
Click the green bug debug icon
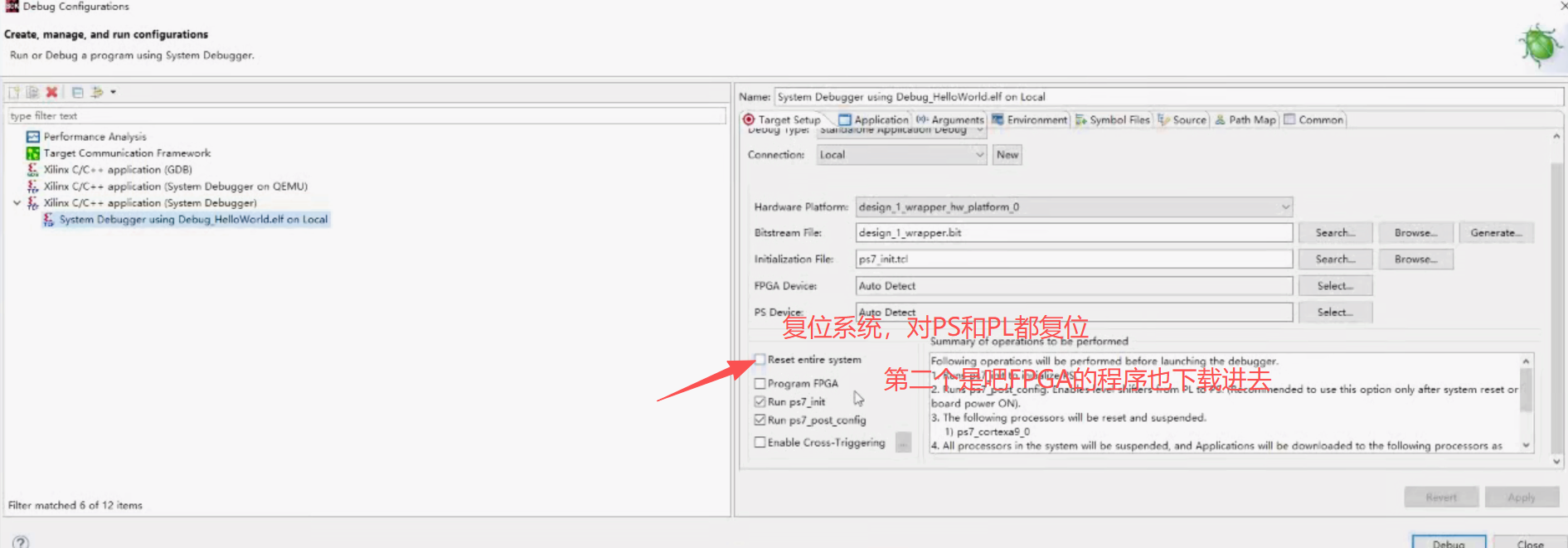(x=1540, y=45)
